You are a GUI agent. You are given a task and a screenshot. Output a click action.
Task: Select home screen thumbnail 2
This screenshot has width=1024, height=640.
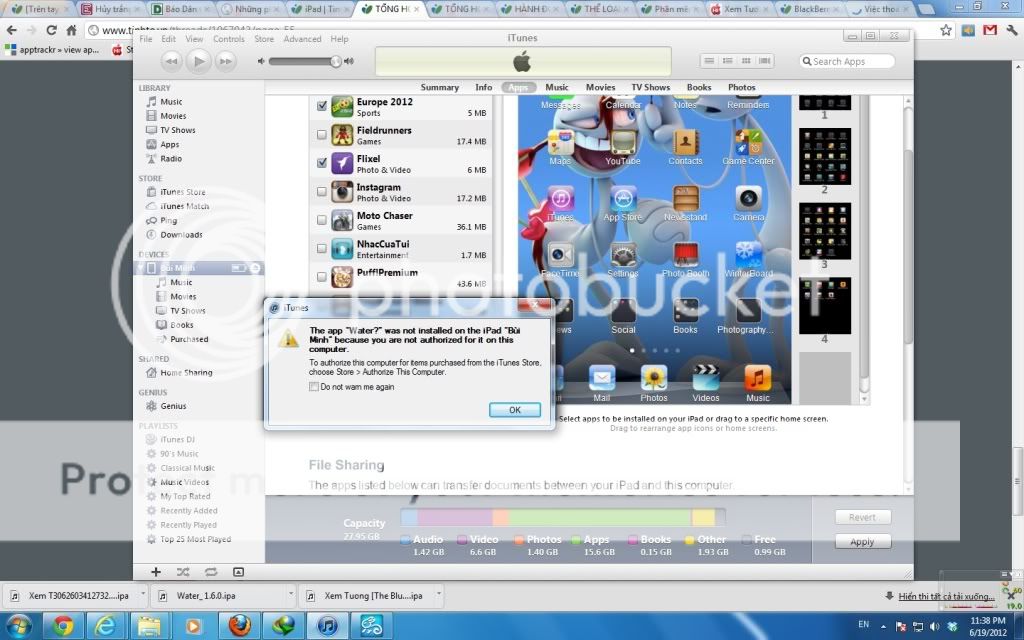point(825,156)
